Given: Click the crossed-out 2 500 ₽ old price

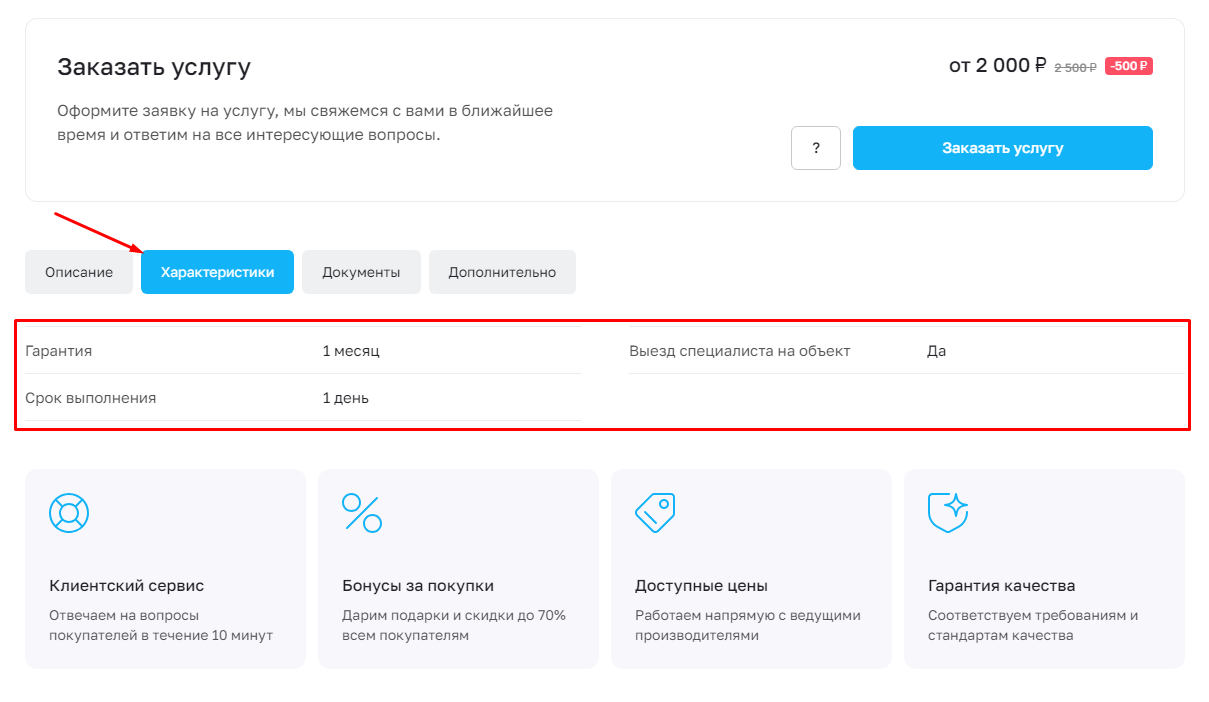Looking at the screenshot, I should (1075, 67).
